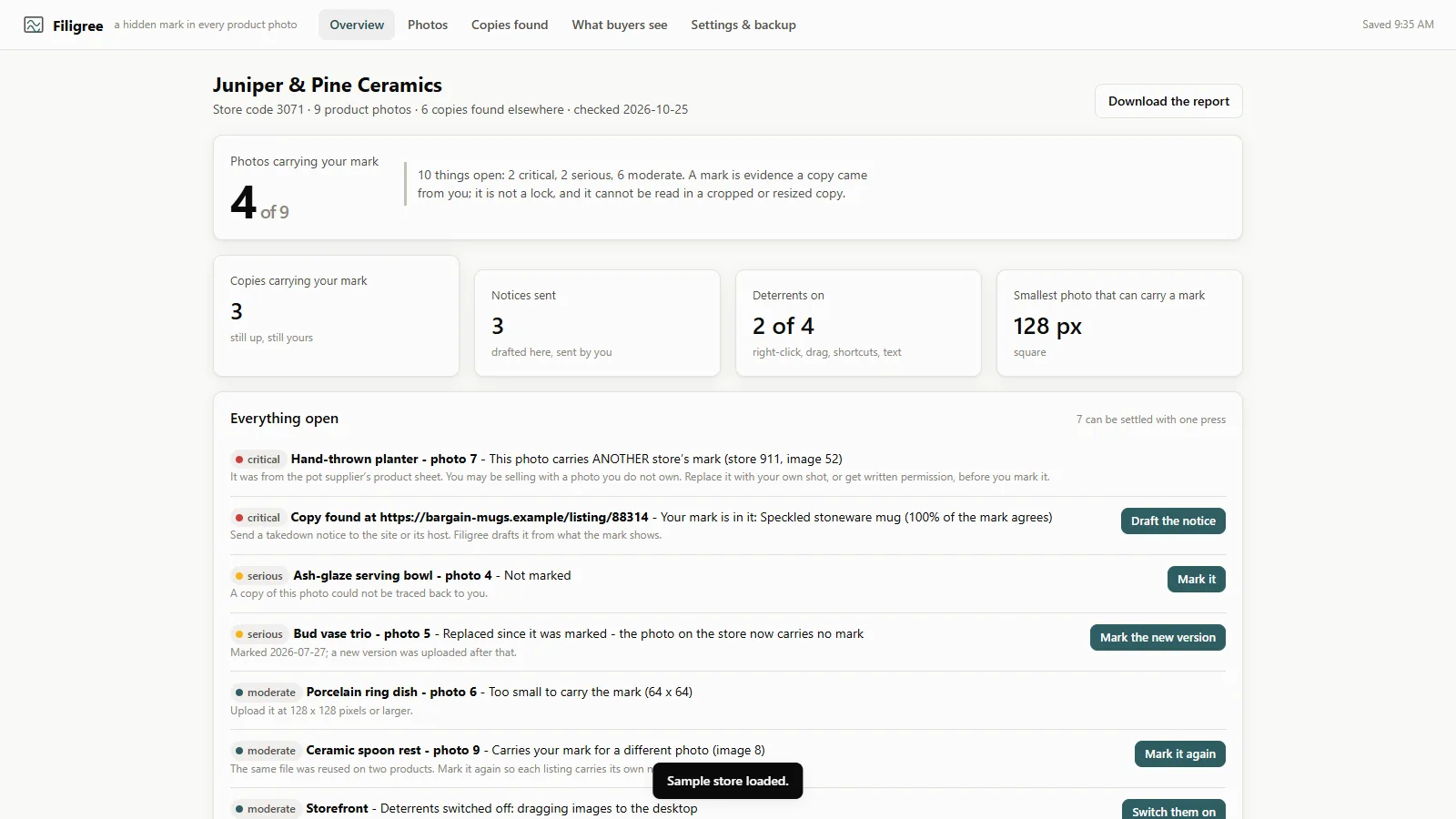Image resolution: width=1456 pixels, height=819 pixels.
Task: Click the Saved 9:35 AM status
Action: (1398, 25)
